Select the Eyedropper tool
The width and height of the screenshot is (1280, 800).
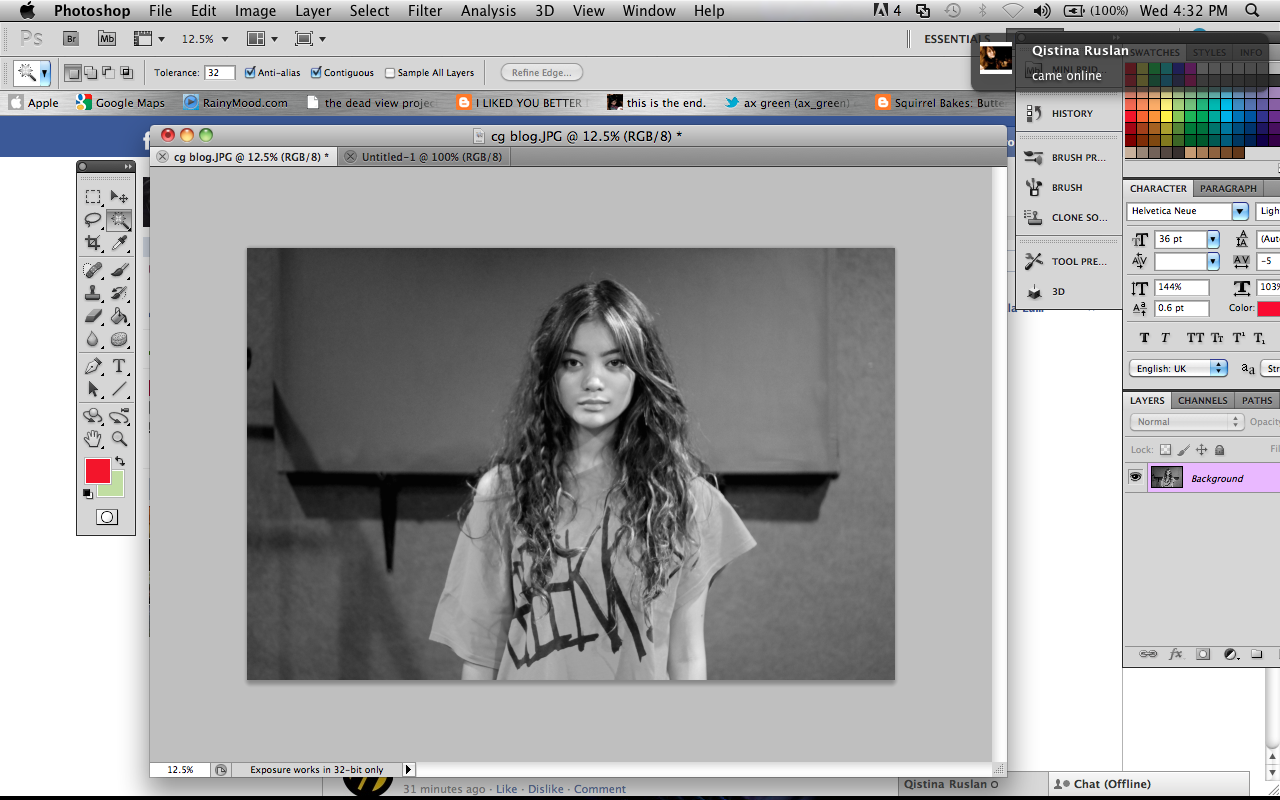pos(119,243)
